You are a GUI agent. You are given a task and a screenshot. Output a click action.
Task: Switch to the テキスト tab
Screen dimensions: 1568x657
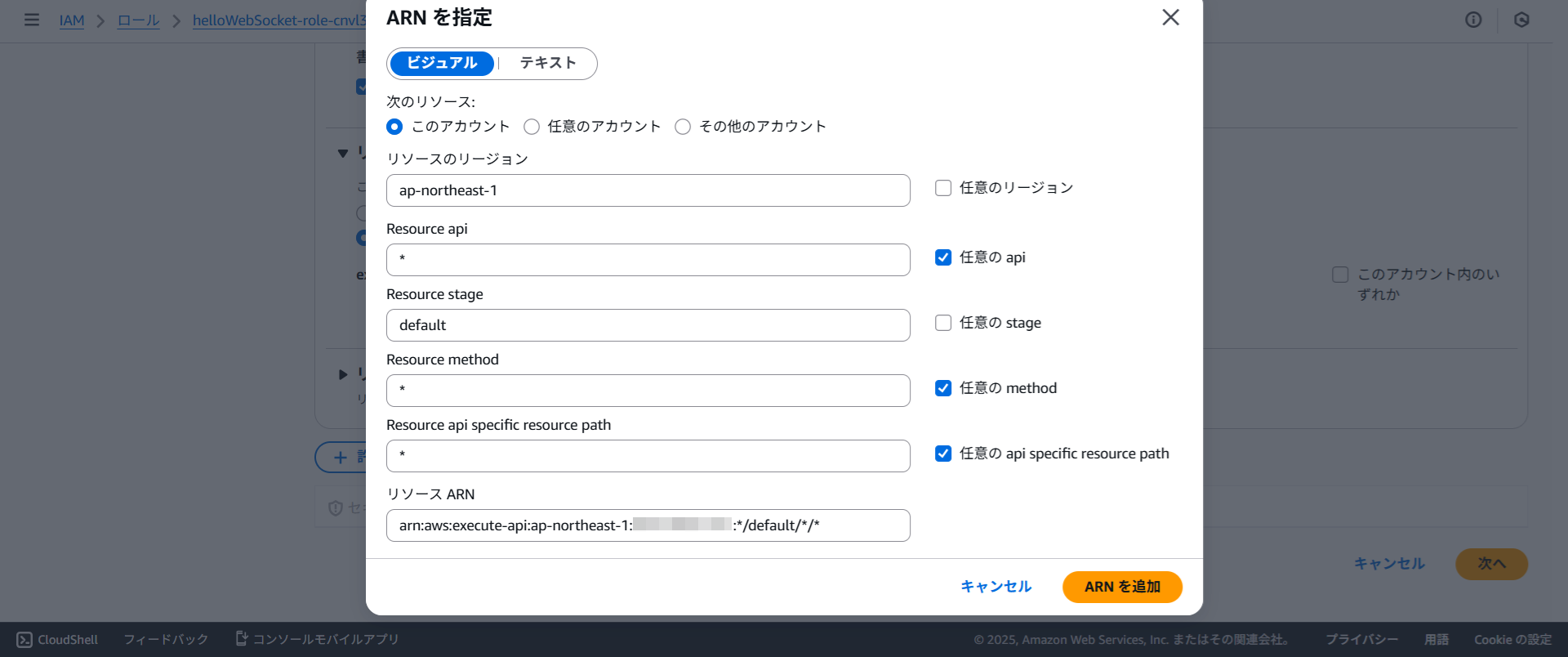(x=547, y=63)
